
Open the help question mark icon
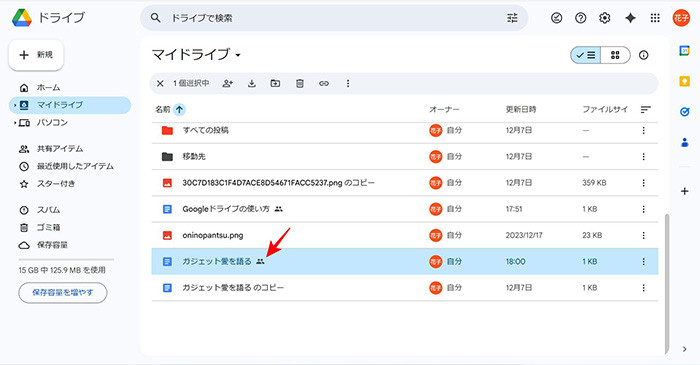[x=580, y=18]
